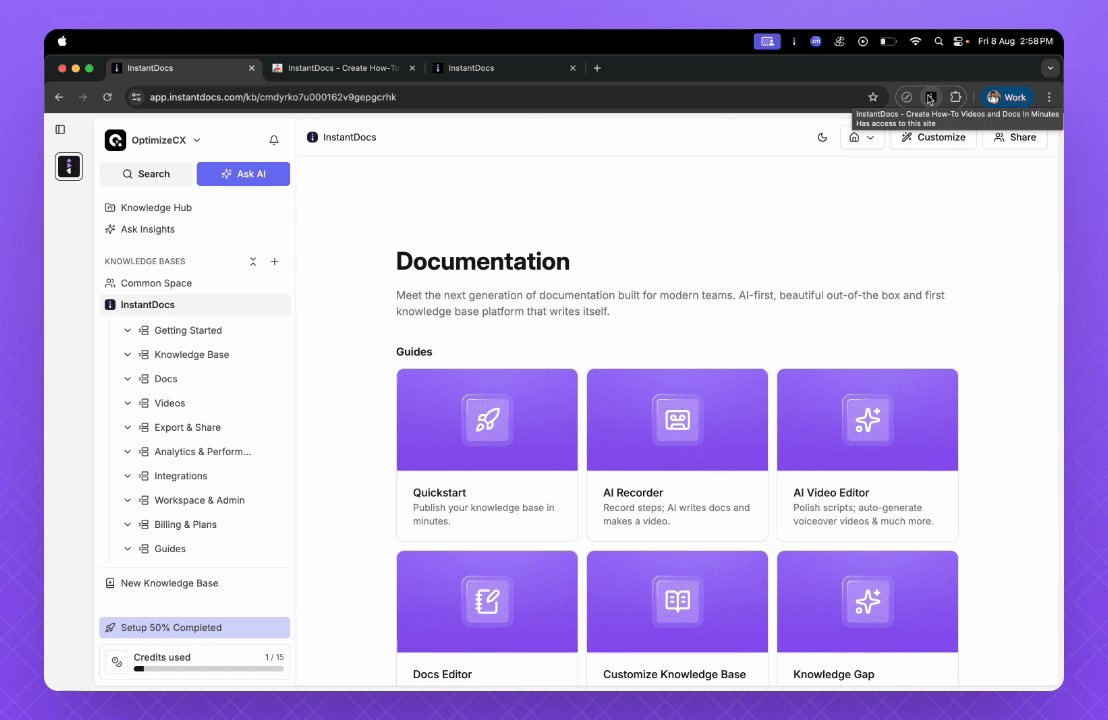The image size is (1108, 720).
Task: Bookmark this page with star icon
Action: tap(872, 97)
